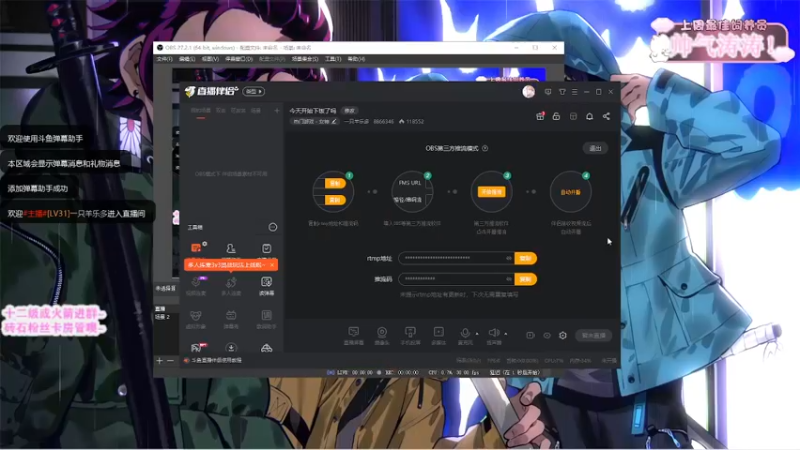Open the first orange toolbox icon

(x=196, y=248)
